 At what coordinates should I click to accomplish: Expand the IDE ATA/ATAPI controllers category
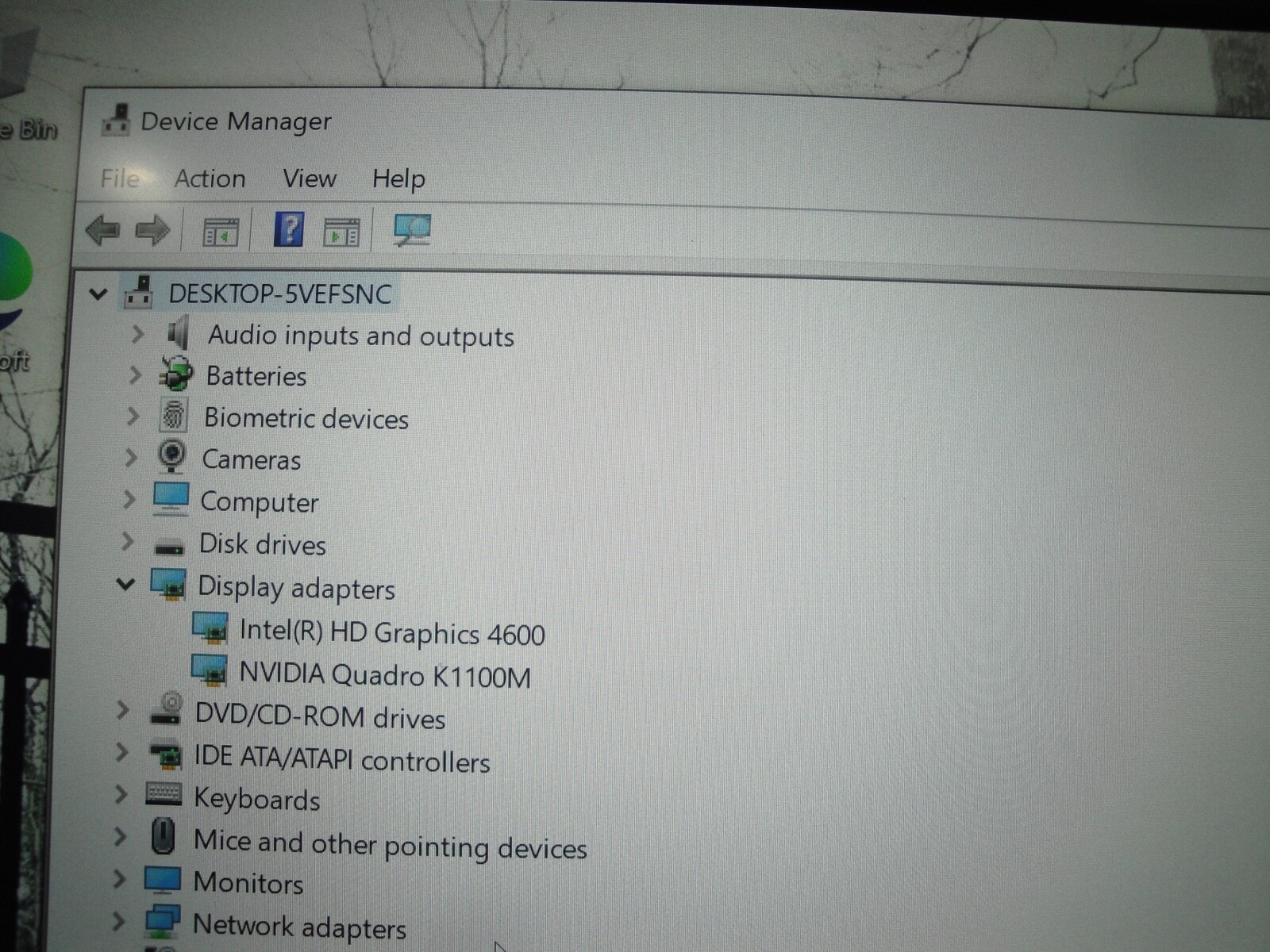click(x=121, y=751)
